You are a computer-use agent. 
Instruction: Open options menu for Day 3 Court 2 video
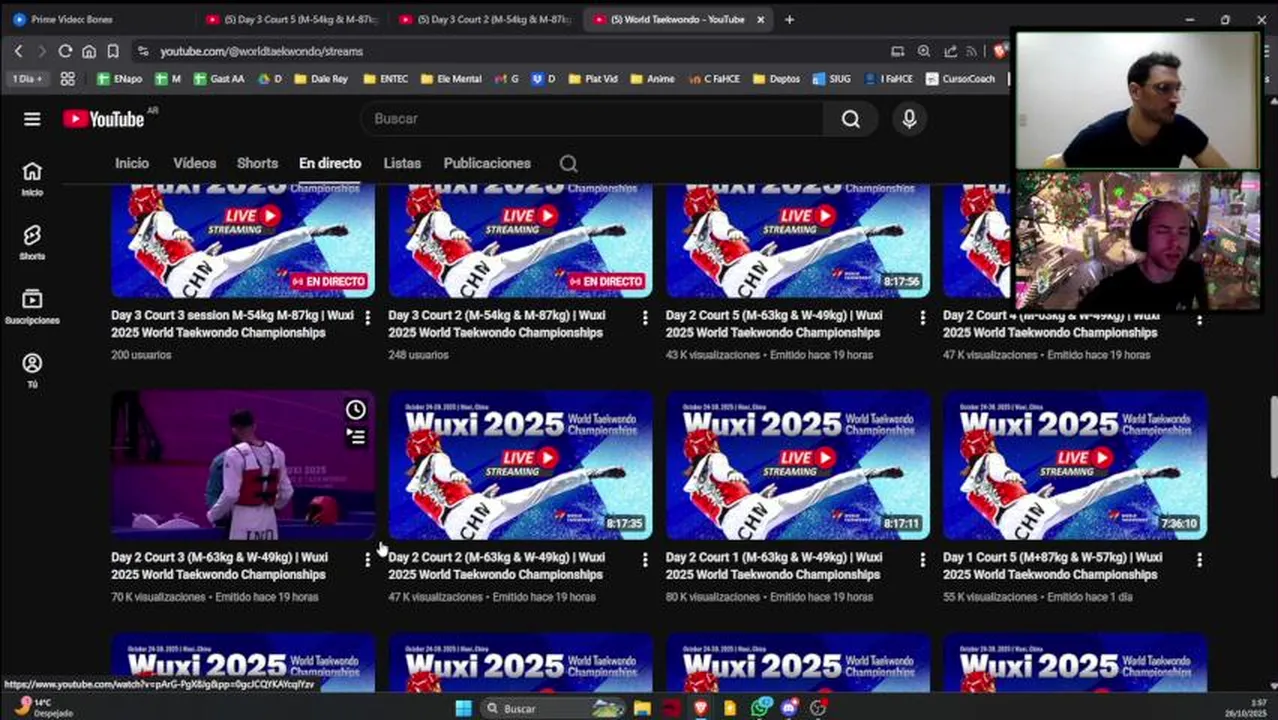point(645,318)
